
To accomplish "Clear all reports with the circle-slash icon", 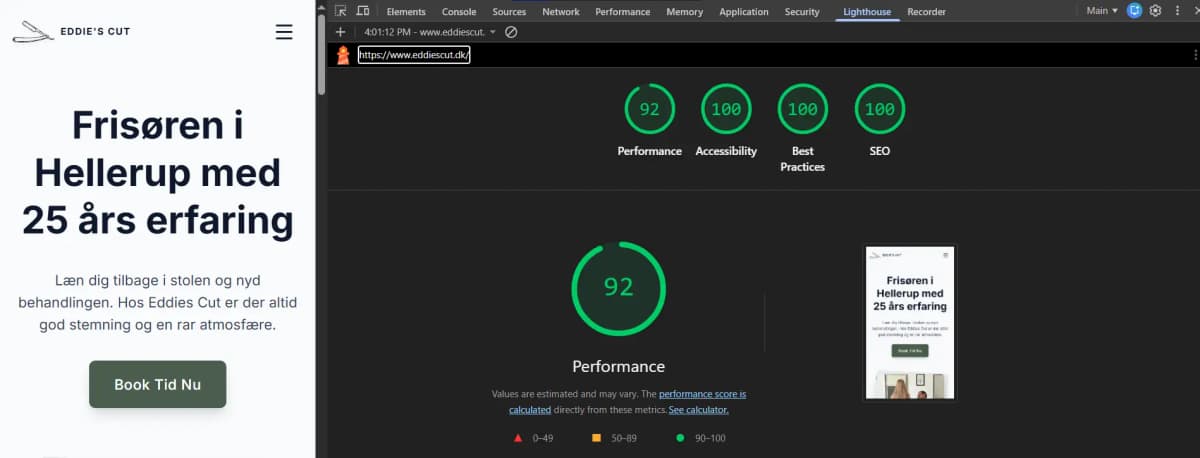I will pos(511,32).
